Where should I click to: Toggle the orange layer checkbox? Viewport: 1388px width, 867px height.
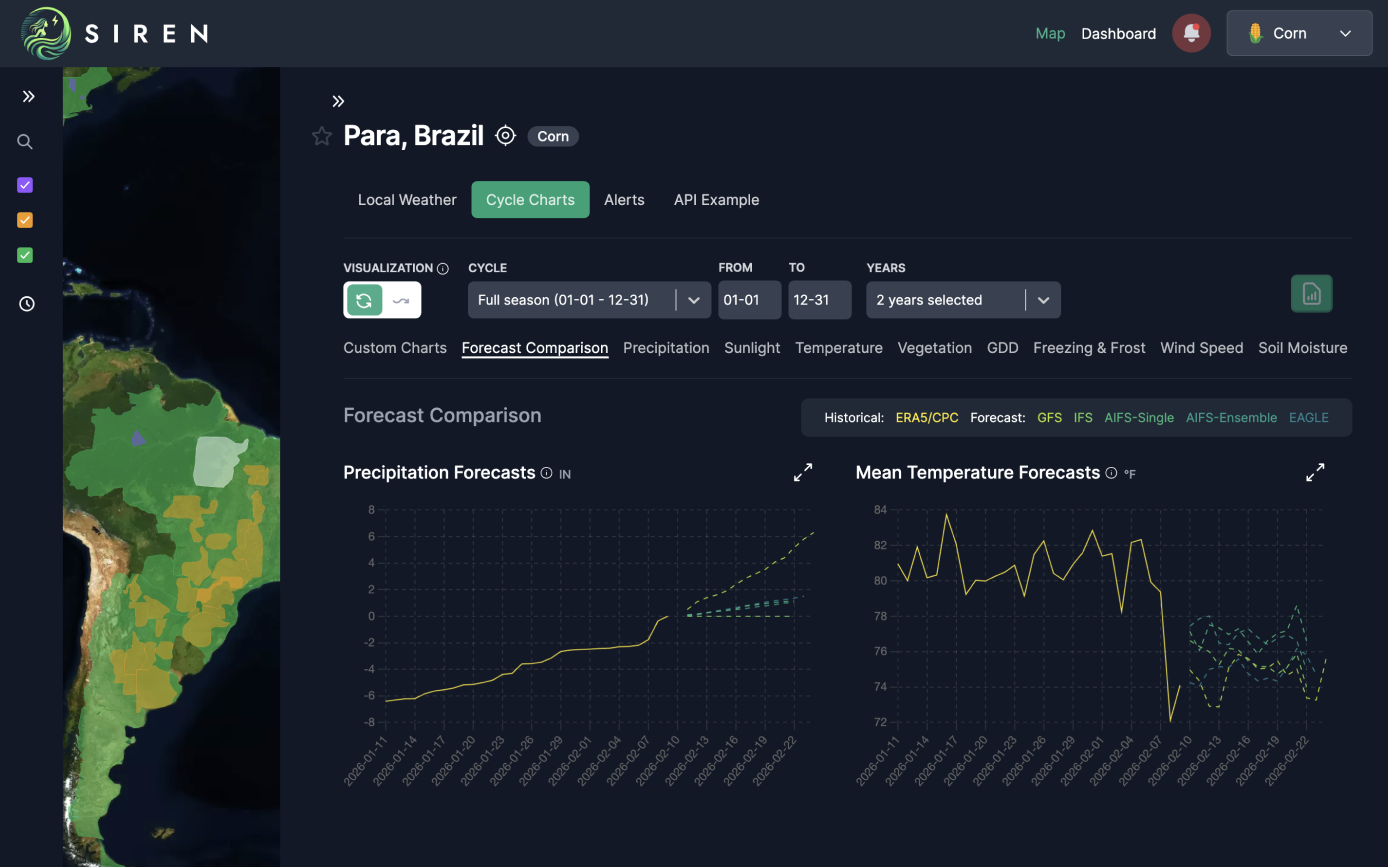[x=26, y=220]
